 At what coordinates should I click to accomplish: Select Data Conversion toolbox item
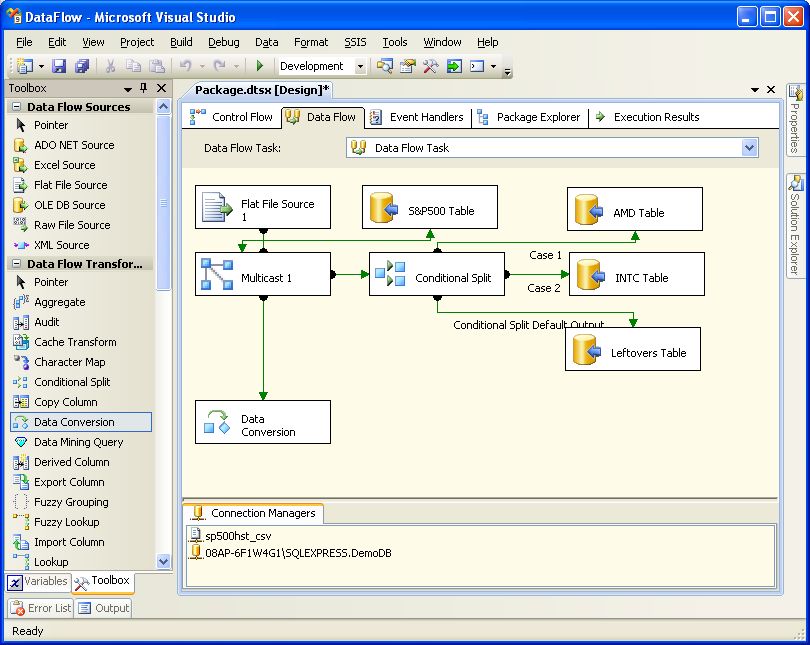click(82, 422)
